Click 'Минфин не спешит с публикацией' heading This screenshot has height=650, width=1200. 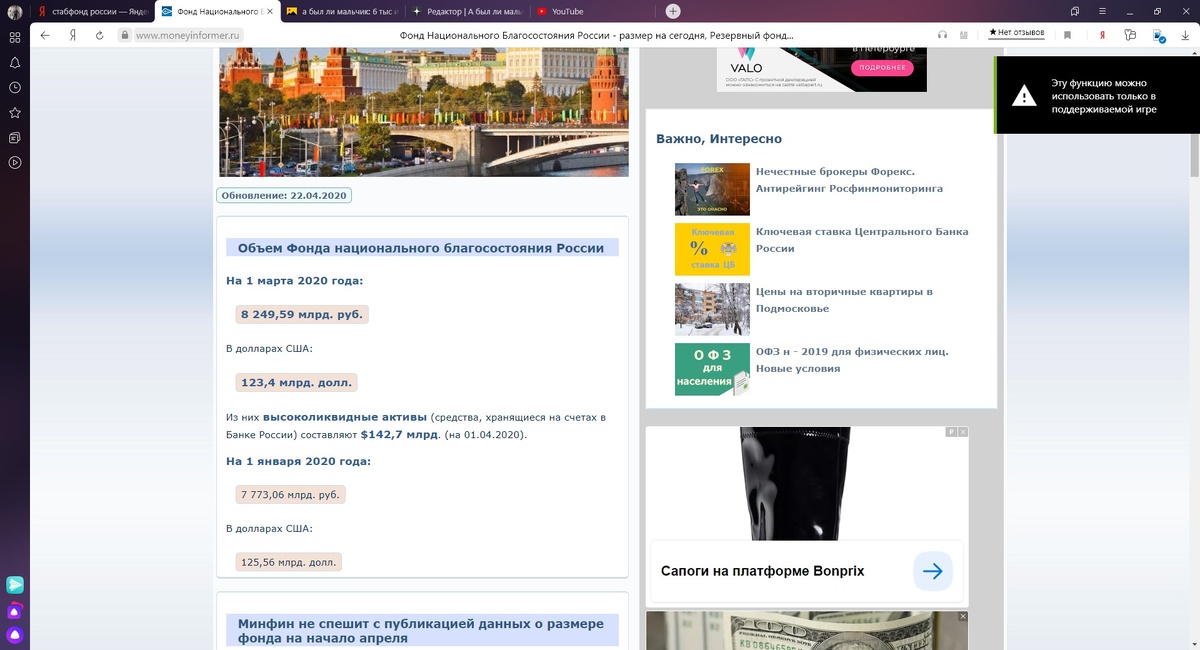421,630
